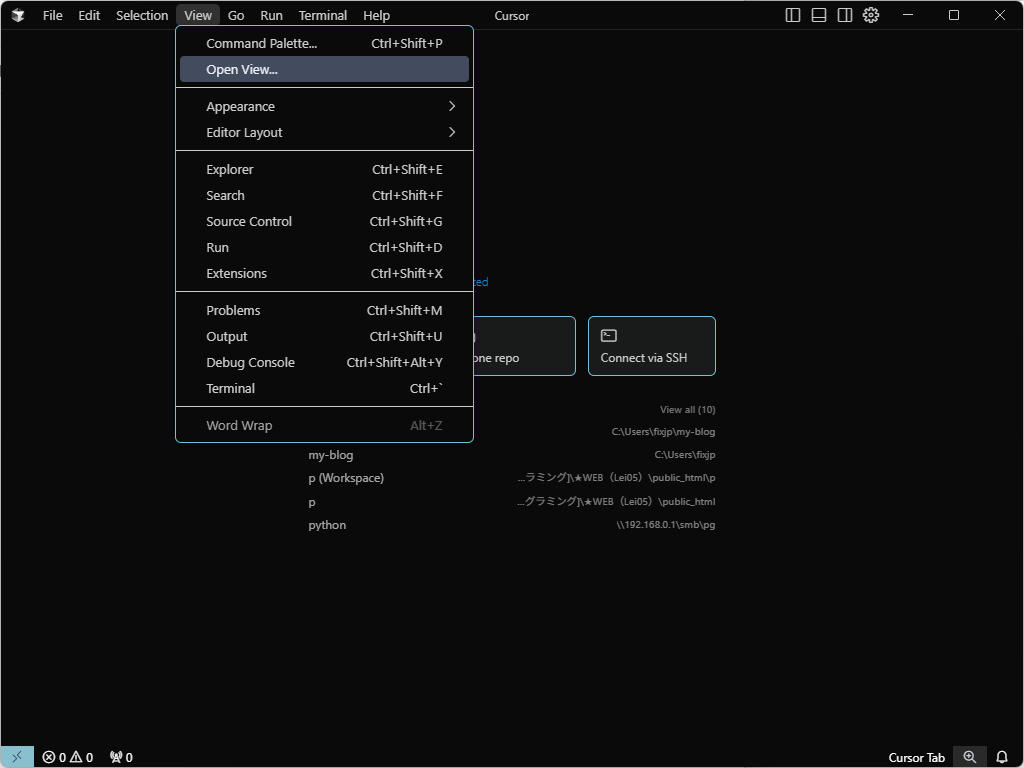Open Cursor settings gear icon

(871, 15)
